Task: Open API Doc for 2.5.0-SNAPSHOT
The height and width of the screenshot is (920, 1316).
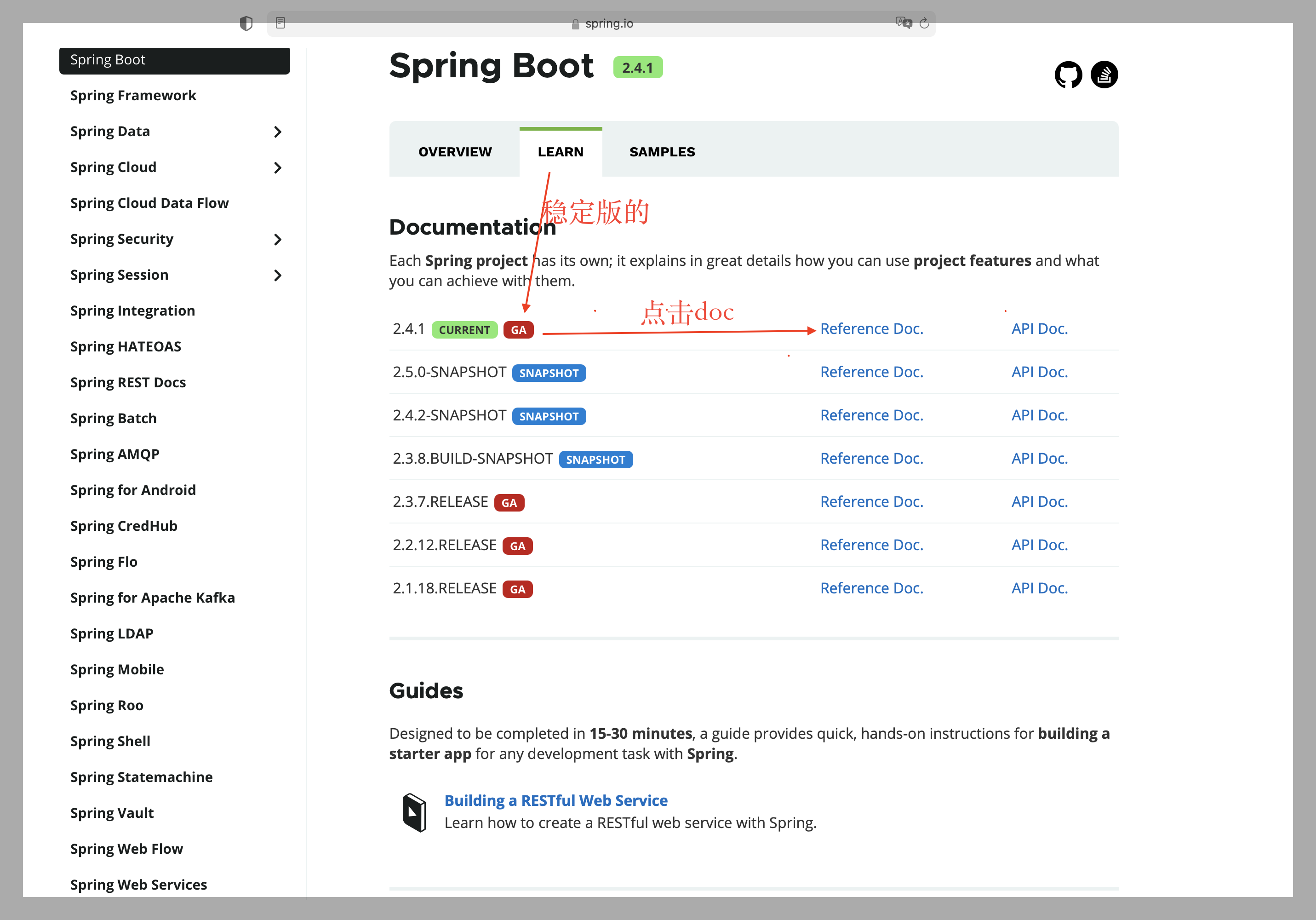Action: 1039,372
